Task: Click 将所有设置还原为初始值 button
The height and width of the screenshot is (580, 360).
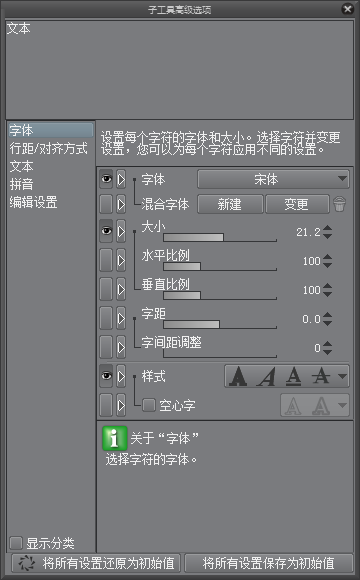Action: pyautogui.click(x=96, y=563)
